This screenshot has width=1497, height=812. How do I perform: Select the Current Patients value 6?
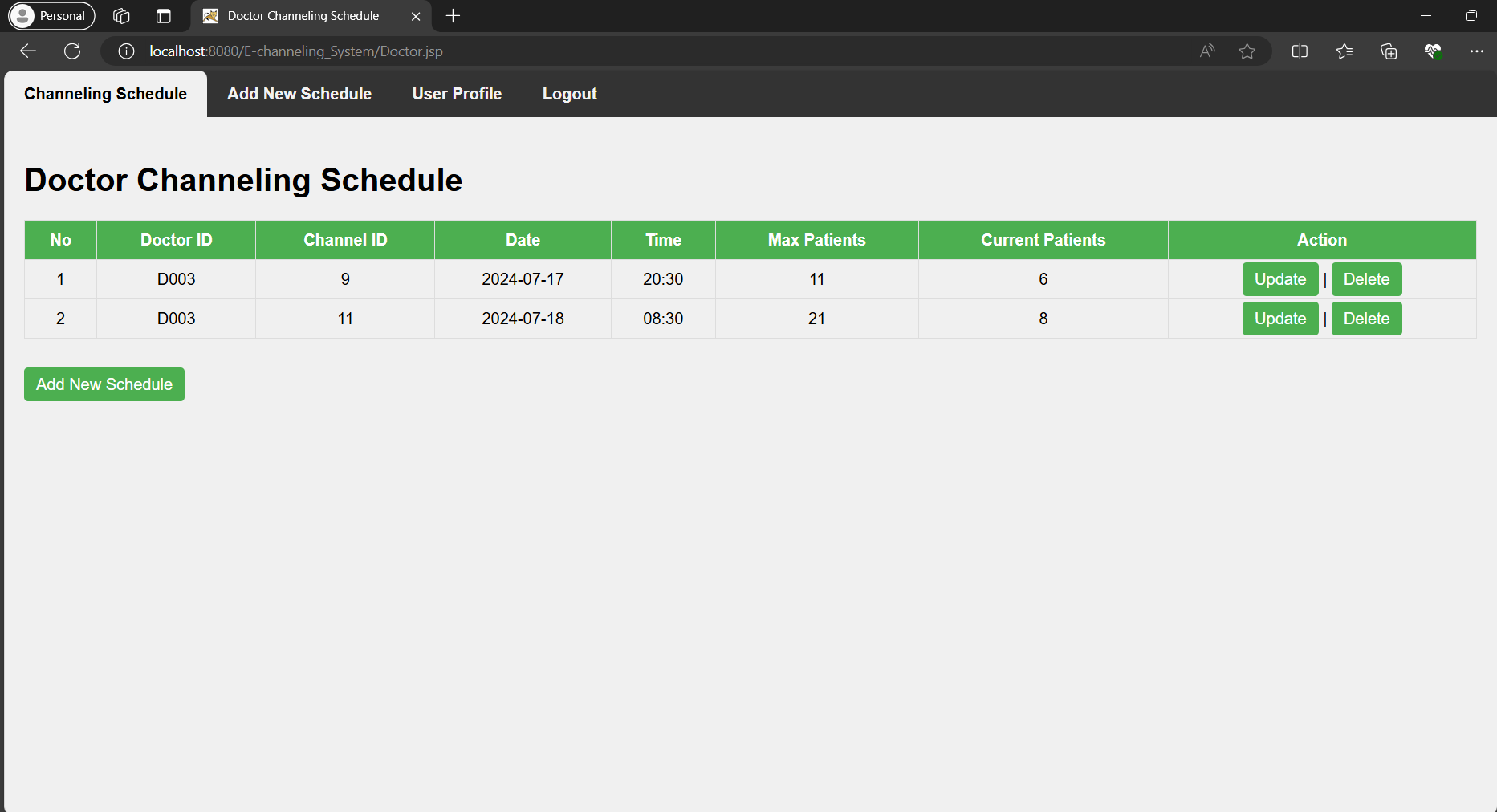[x=1043, y=279]
